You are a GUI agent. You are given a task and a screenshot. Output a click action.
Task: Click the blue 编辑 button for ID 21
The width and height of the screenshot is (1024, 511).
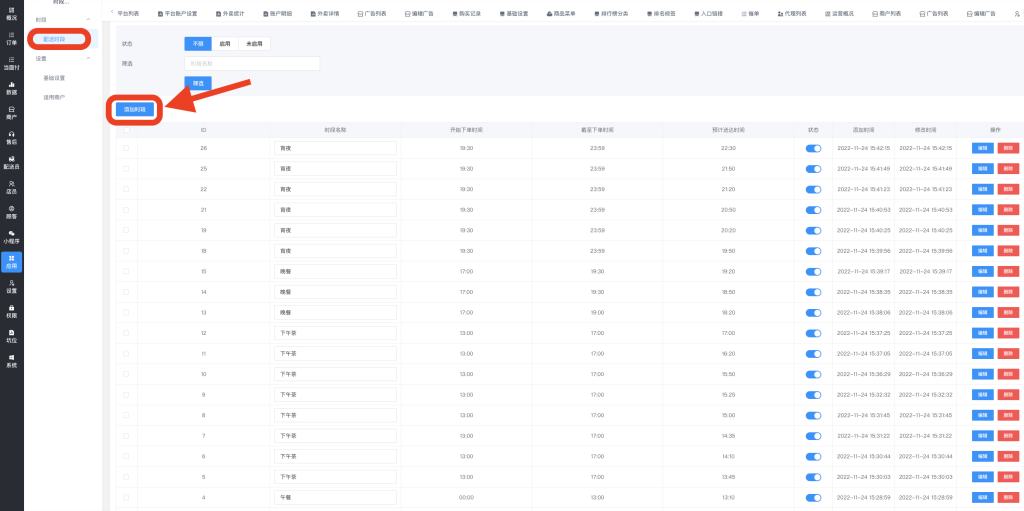pyautogui.click(x=982, y=209)
